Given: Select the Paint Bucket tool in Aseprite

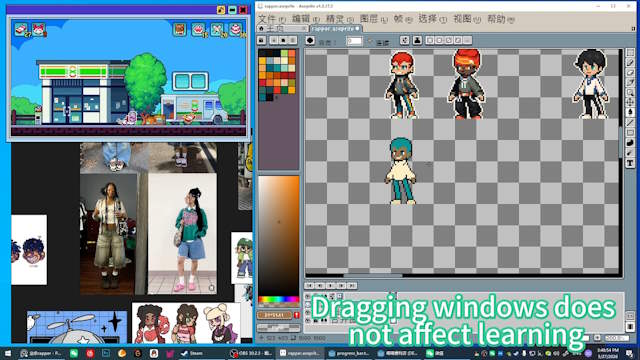Looking at the screenshot, I should click(630, 112).
